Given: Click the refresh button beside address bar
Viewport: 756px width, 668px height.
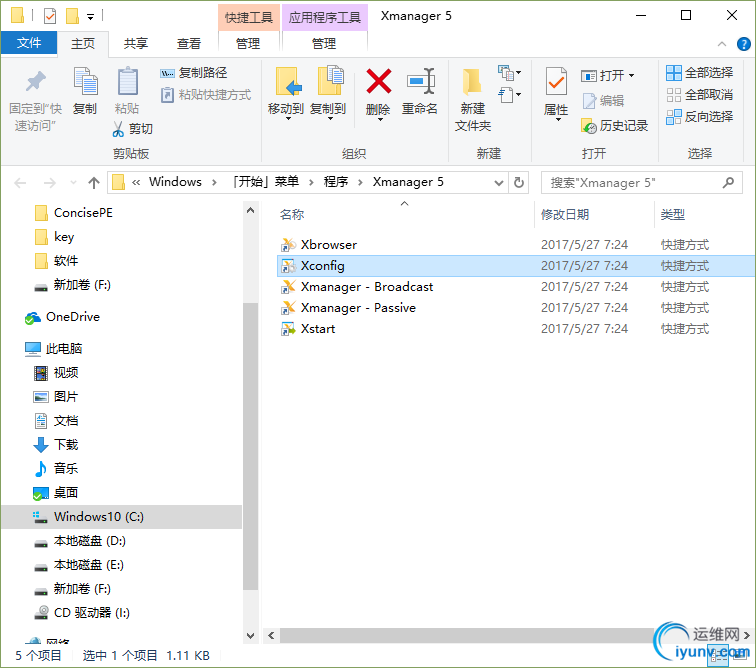Looking at the screenshot, I should pyautogui.click(x=519, y=182).
